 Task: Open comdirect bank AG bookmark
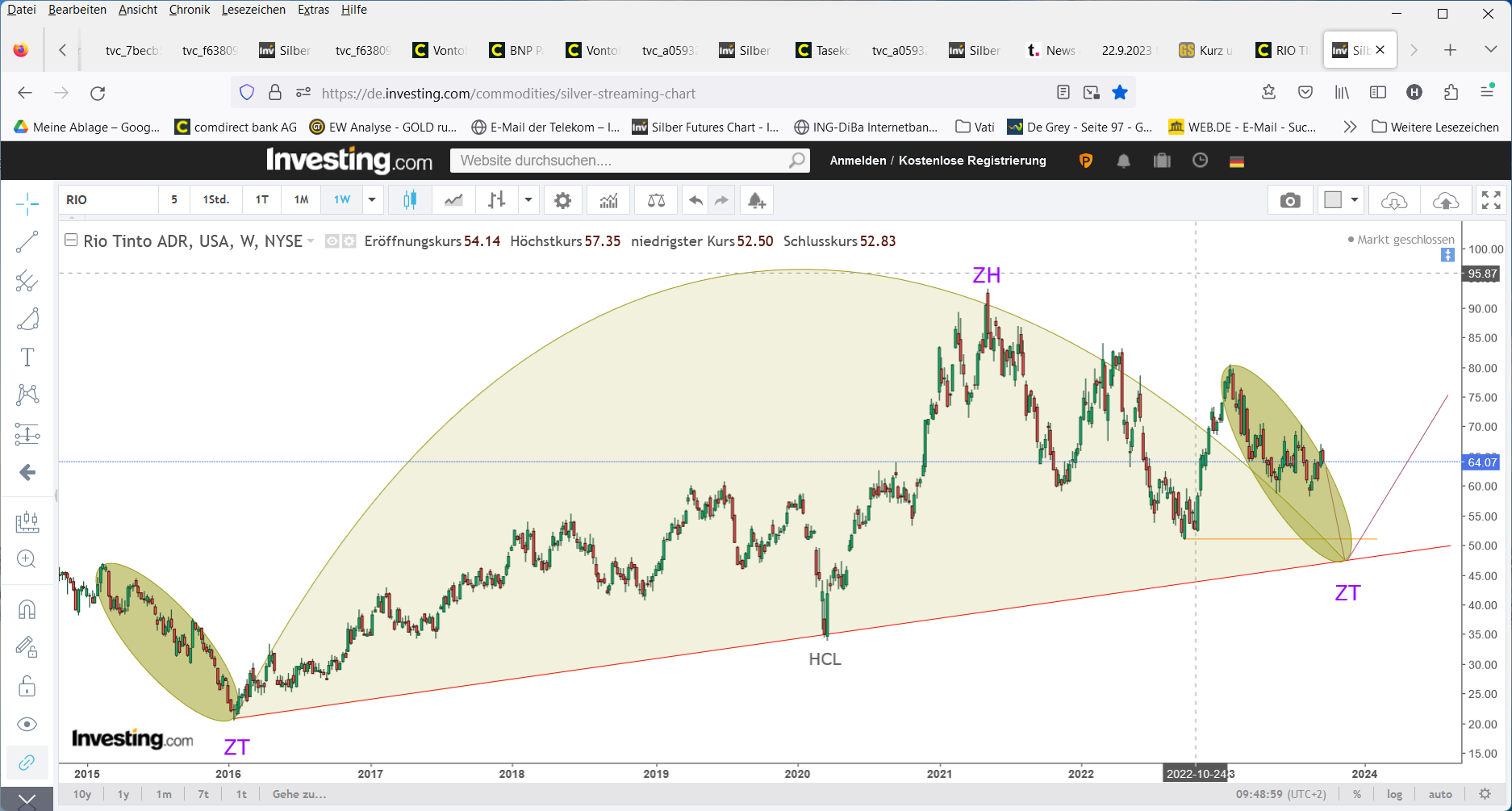pos(236,127)
